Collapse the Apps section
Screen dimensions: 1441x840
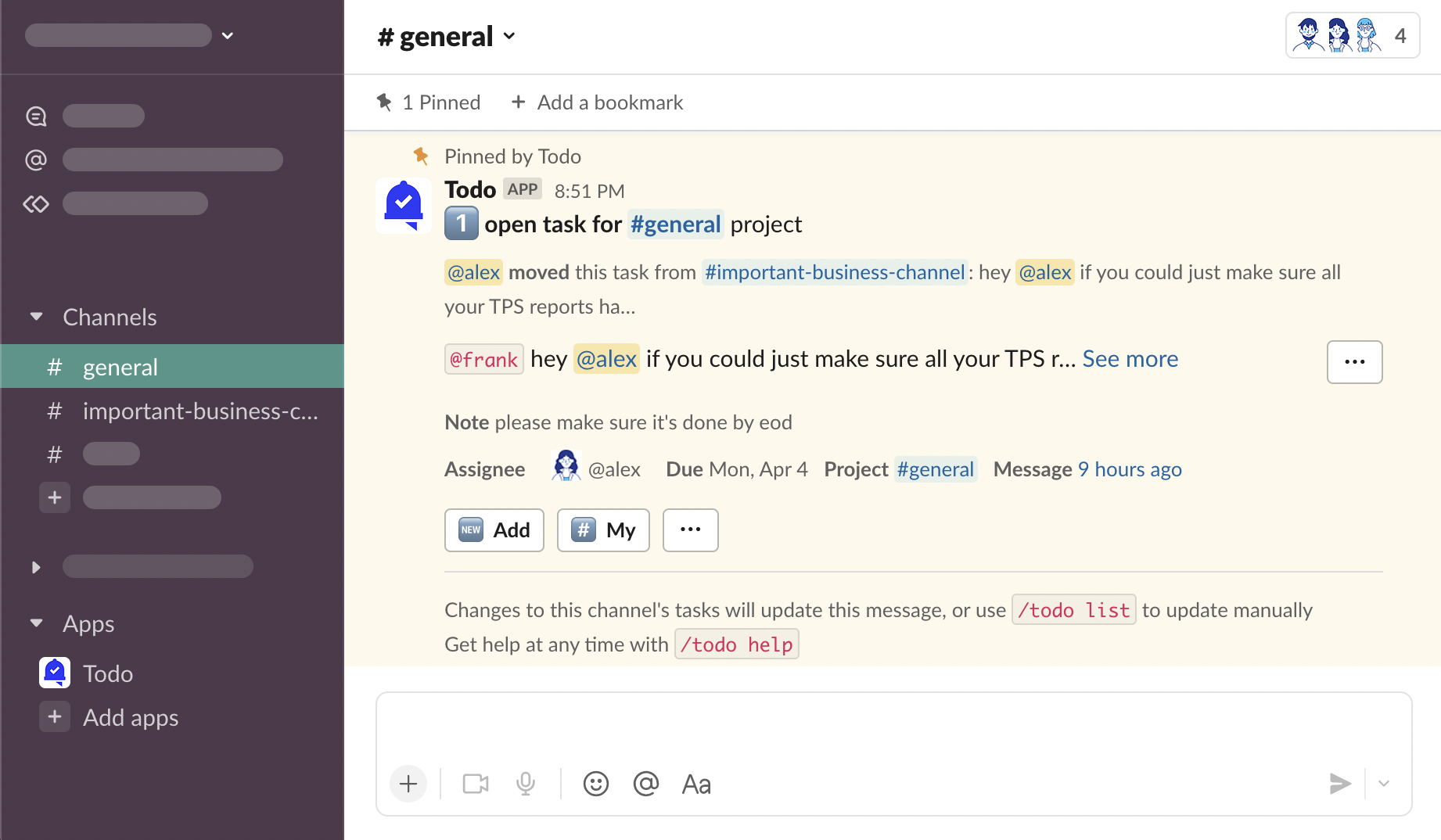(36, 623)
